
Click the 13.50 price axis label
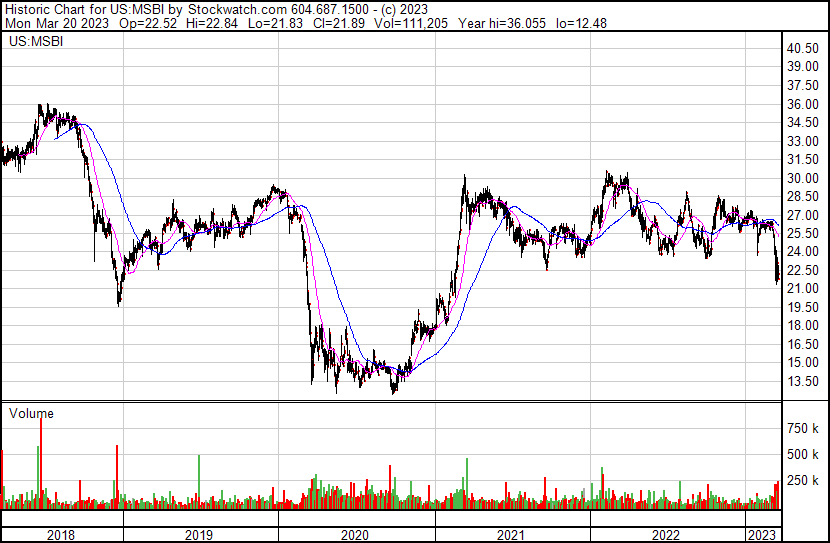point(804,381)
